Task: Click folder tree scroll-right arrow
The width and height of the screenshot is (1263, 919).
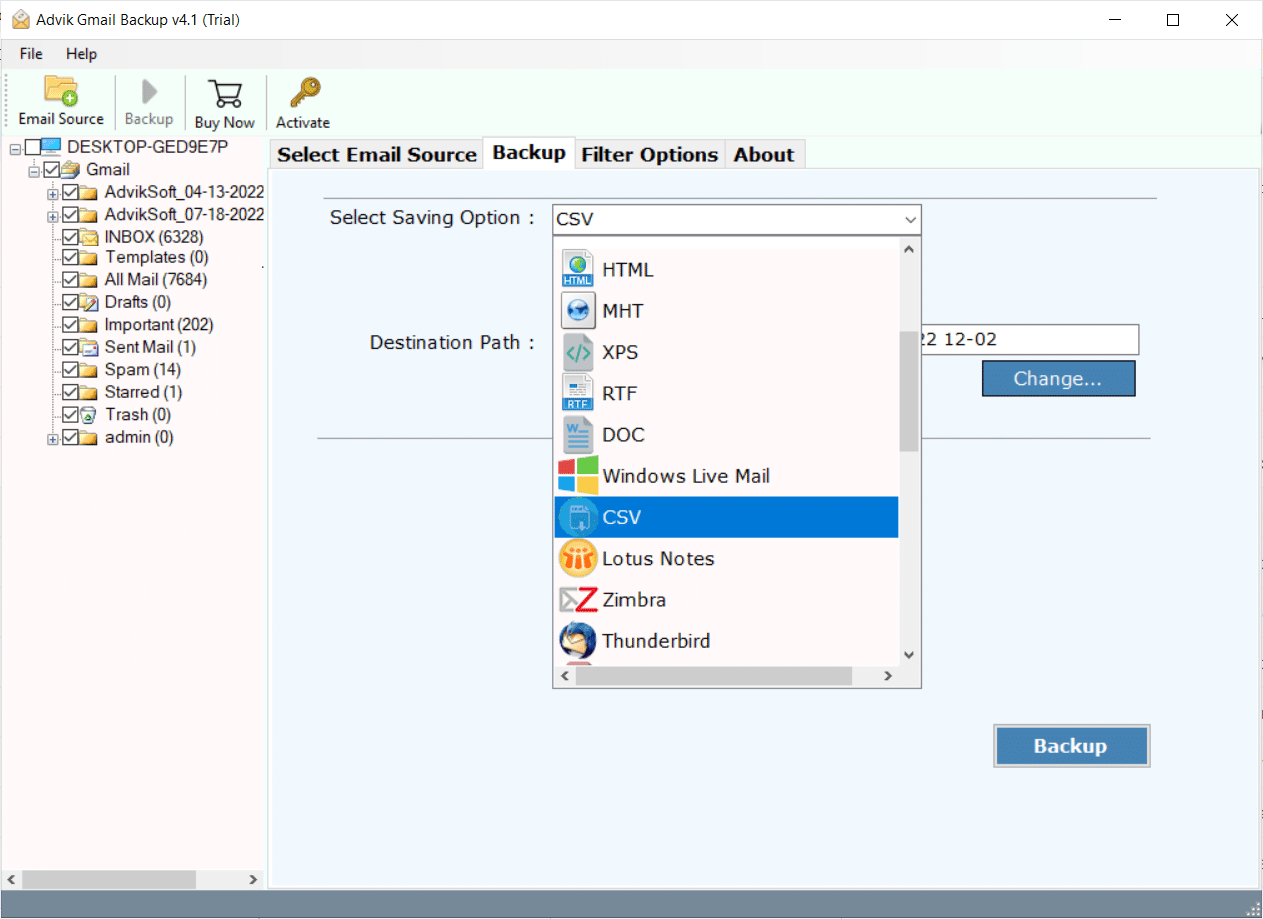Action: click(253, 880)
